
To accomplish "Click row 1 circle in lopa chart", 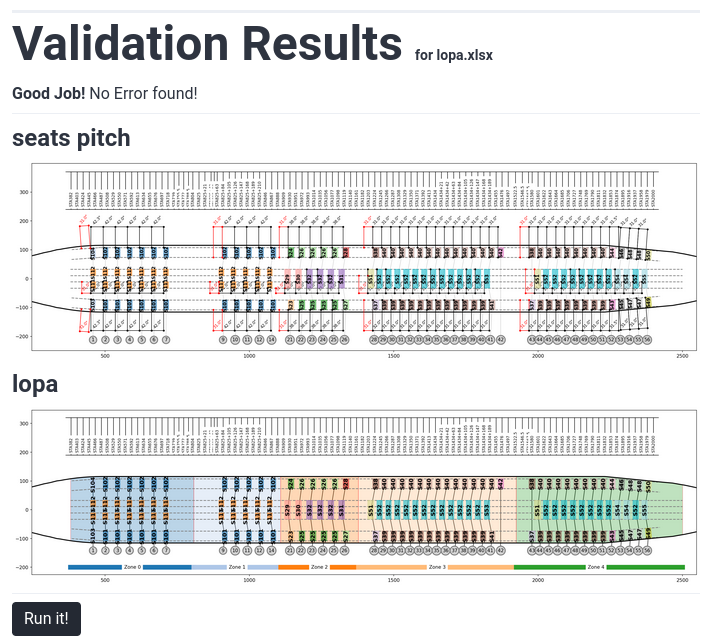I will pos(93,550).
